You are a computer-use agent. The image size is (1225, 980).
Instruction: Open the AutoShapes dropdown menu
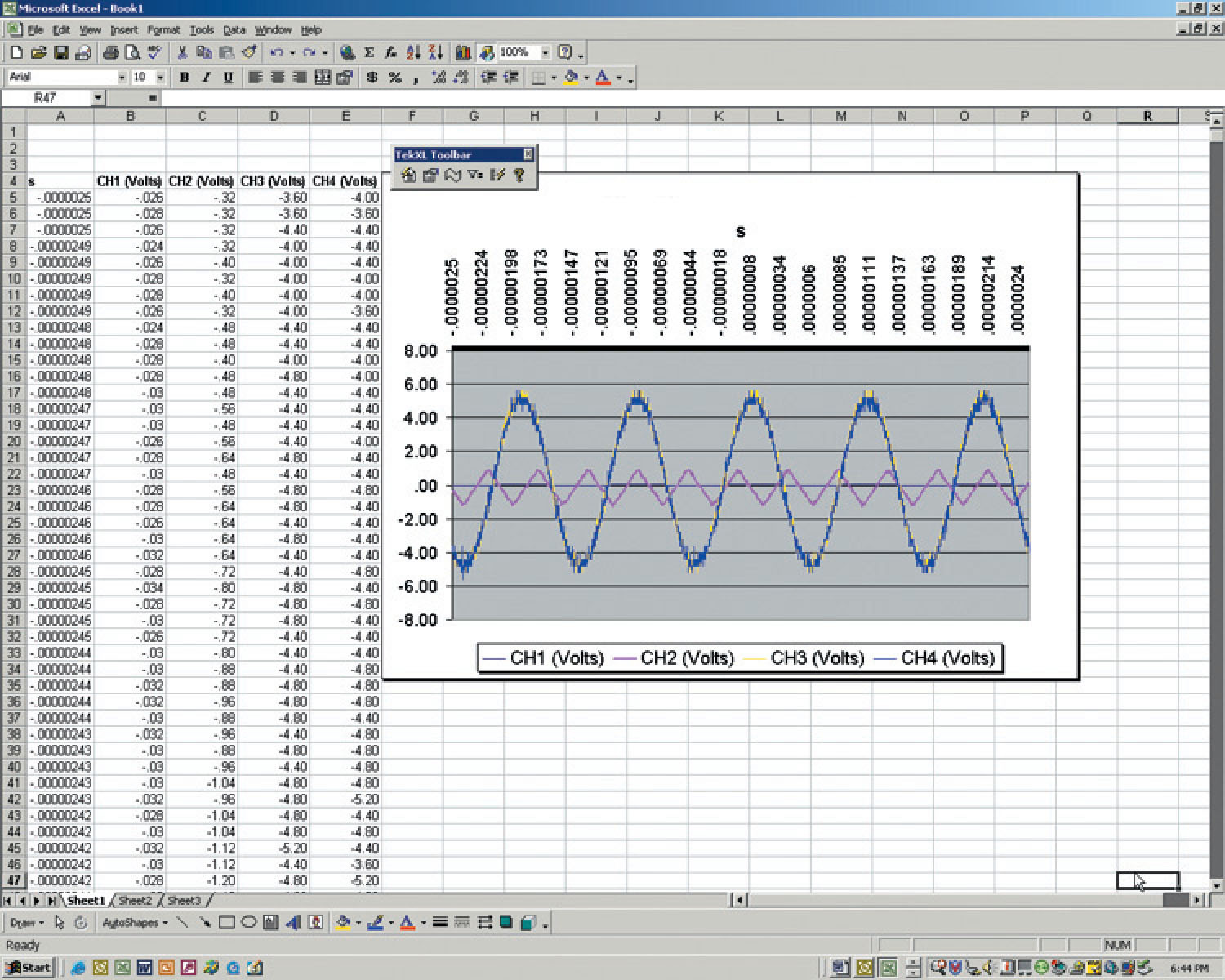[135, 923]
